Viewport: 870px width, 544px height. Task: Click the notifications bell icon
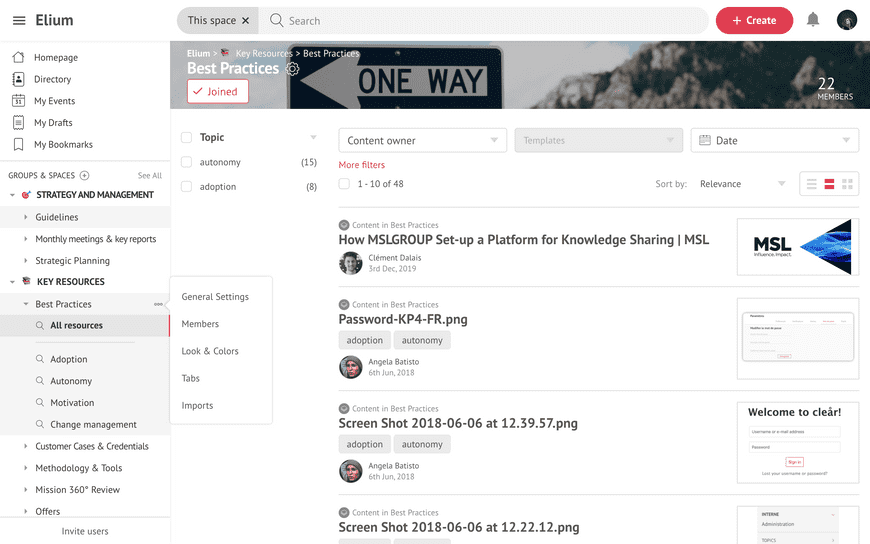point(813,20)
